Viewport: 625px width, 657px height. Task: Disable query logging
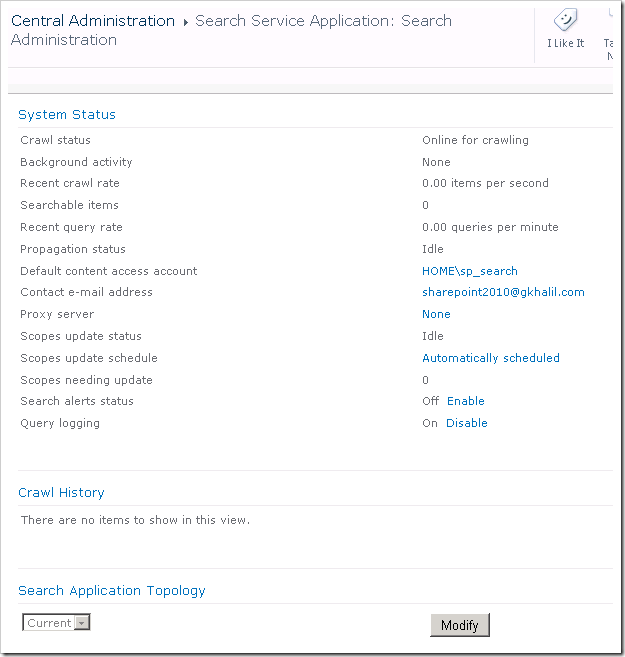pos(467,423)
